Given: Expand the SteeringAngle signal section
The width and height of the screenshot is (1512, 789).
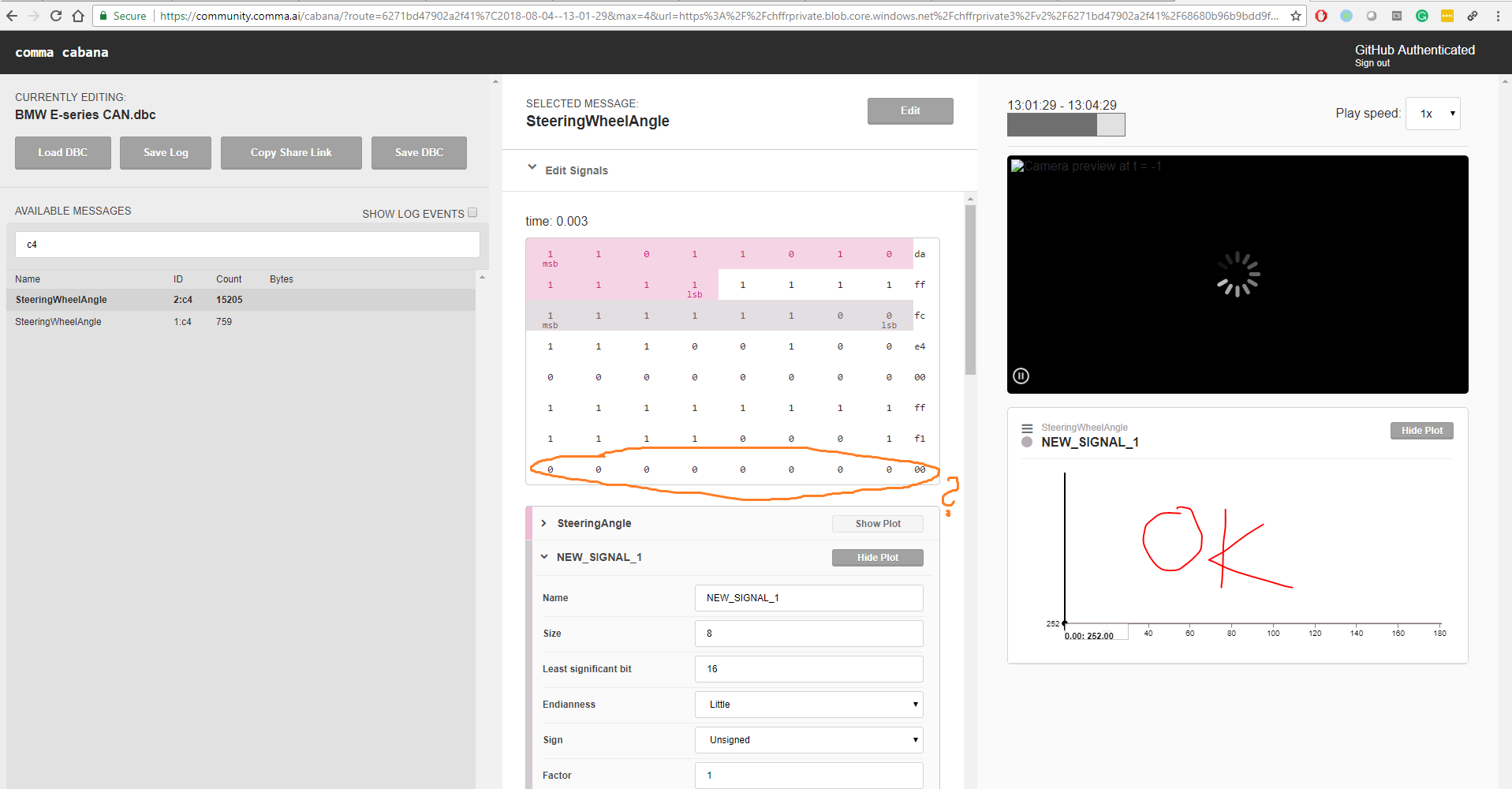Looking at the screenshot, I should (543, 522).
